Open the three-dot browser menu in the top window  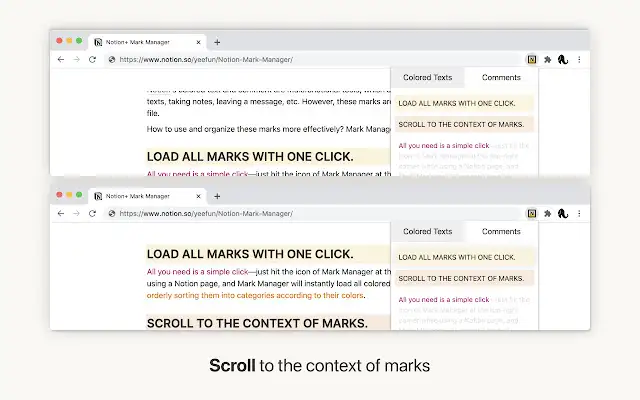pos(579,60)
